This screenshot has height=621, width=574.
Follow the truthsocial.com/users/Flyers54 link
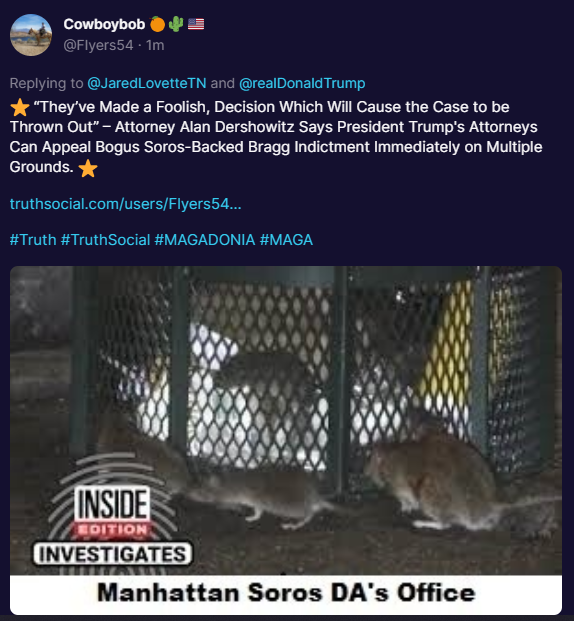click(126, 204)
